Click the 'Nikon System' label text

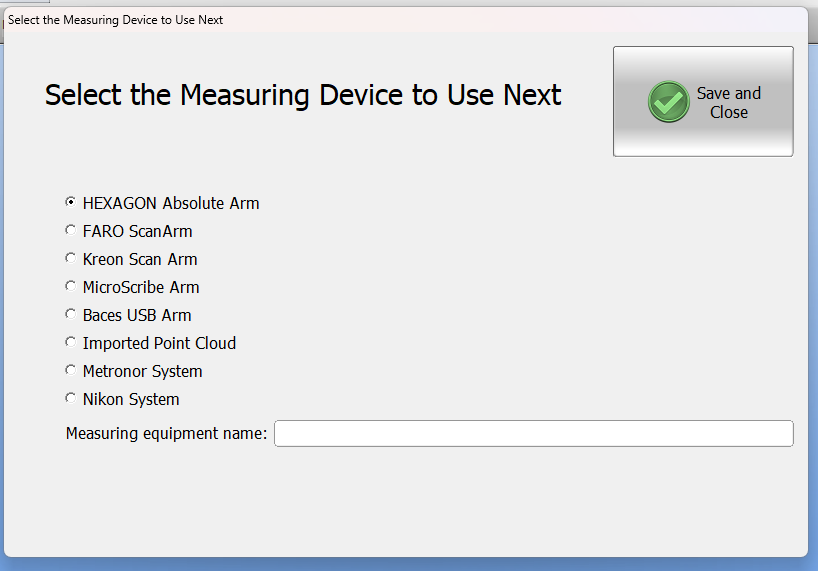pos(131,399)
